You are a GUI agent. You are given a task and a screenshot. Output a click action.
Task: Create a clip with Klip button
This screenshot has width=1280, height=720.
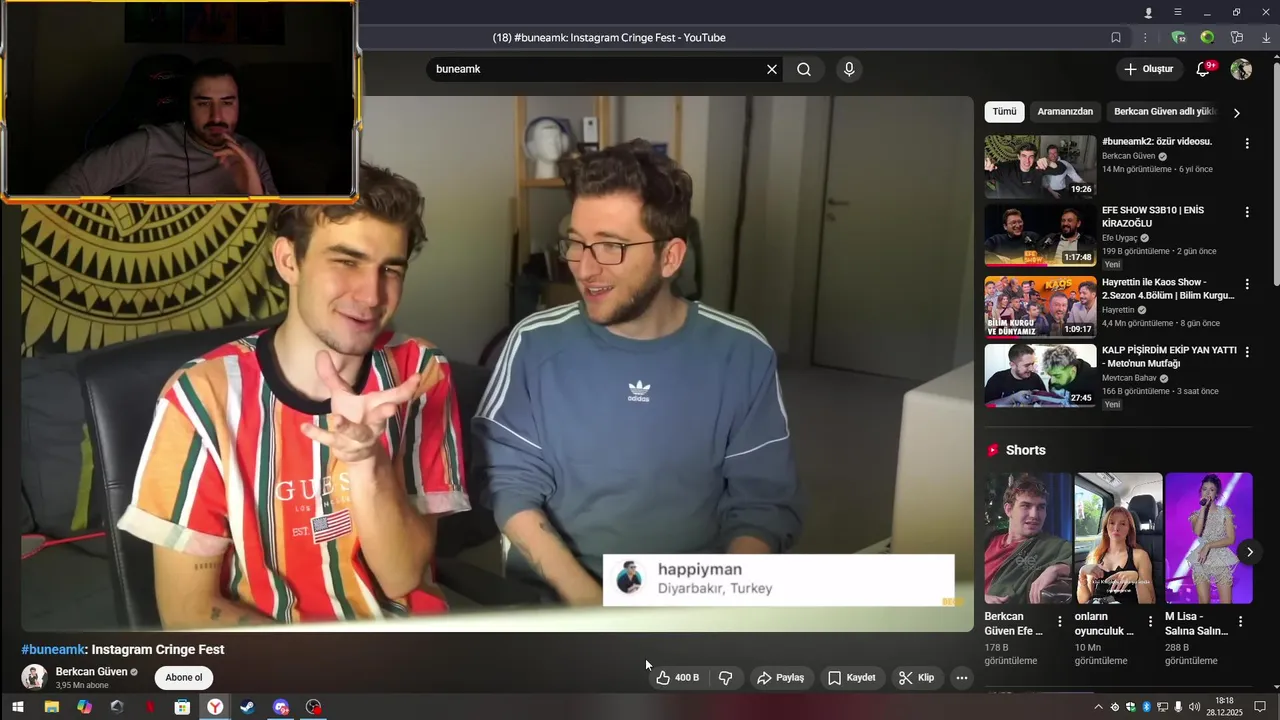coord(917,677)
